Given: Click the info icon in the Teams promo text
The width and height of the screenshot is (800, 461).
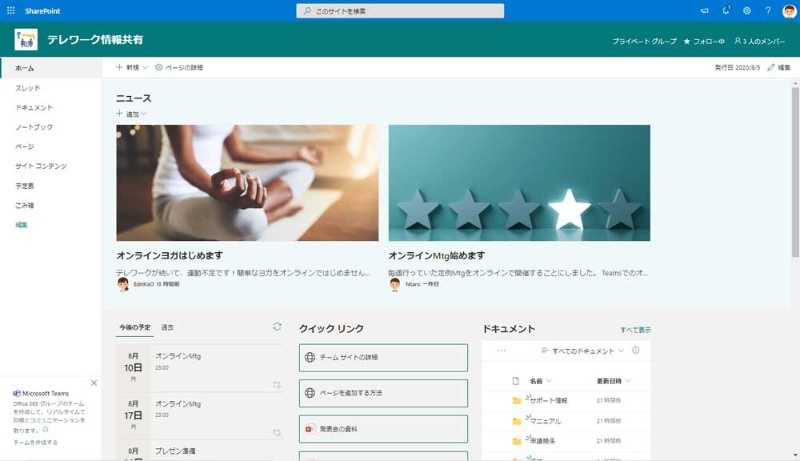Looking at the screenshot, I should [x=45, y=429].
